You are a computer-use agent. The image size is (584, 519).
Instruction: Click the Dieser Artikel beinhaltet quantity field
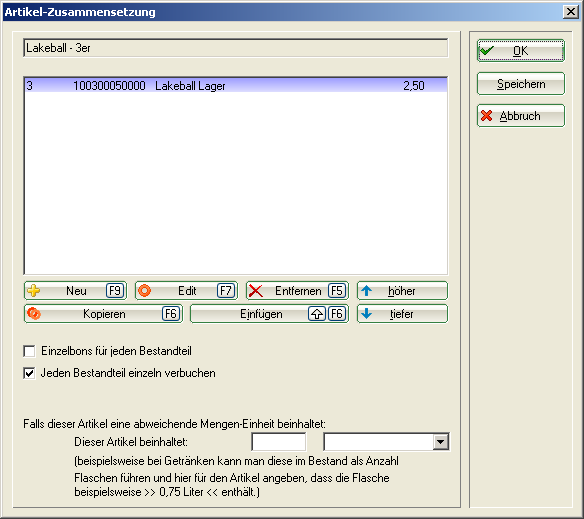pyautogui.click(x=279, y=442)
